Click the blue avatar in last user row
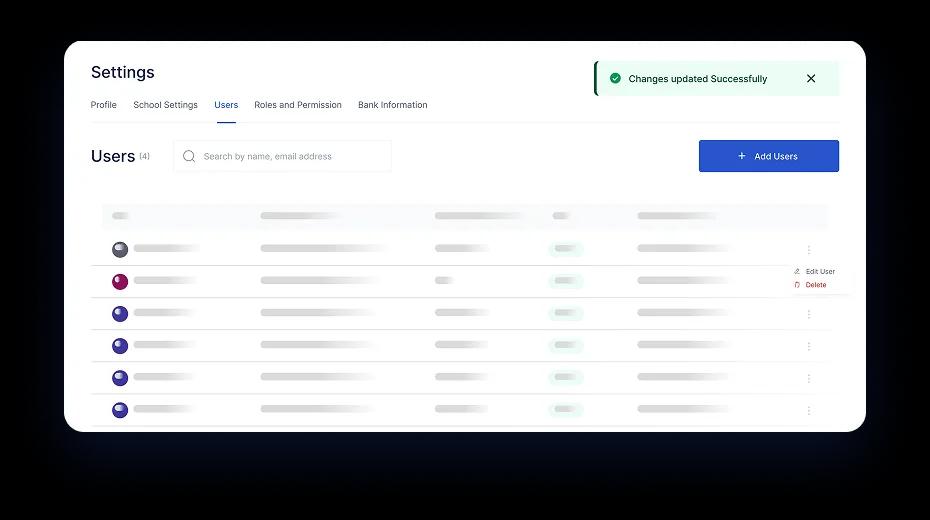Viewport: 930px width, 520px height. tap(120, 410)
